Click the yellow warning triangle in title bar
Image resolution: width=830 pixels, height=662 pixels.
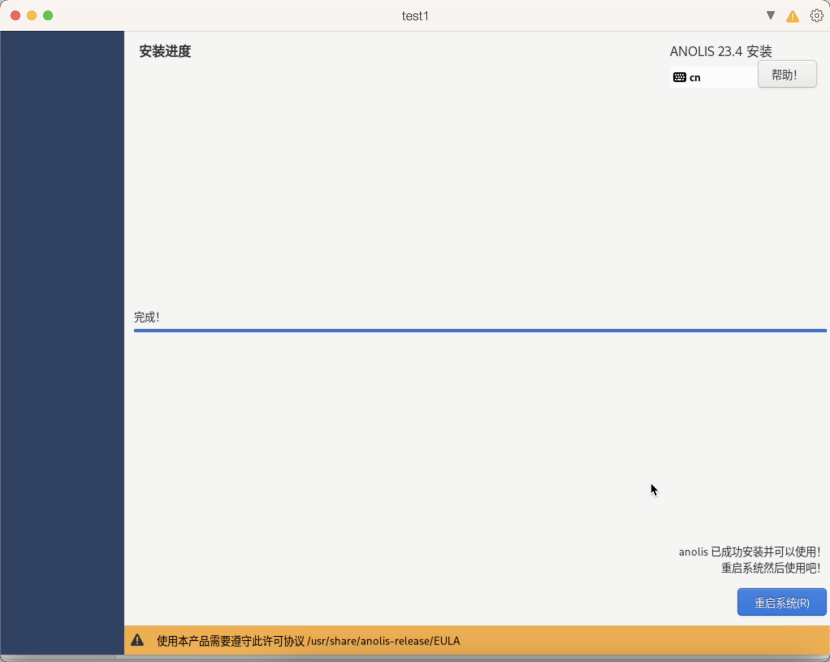point(792,16)
